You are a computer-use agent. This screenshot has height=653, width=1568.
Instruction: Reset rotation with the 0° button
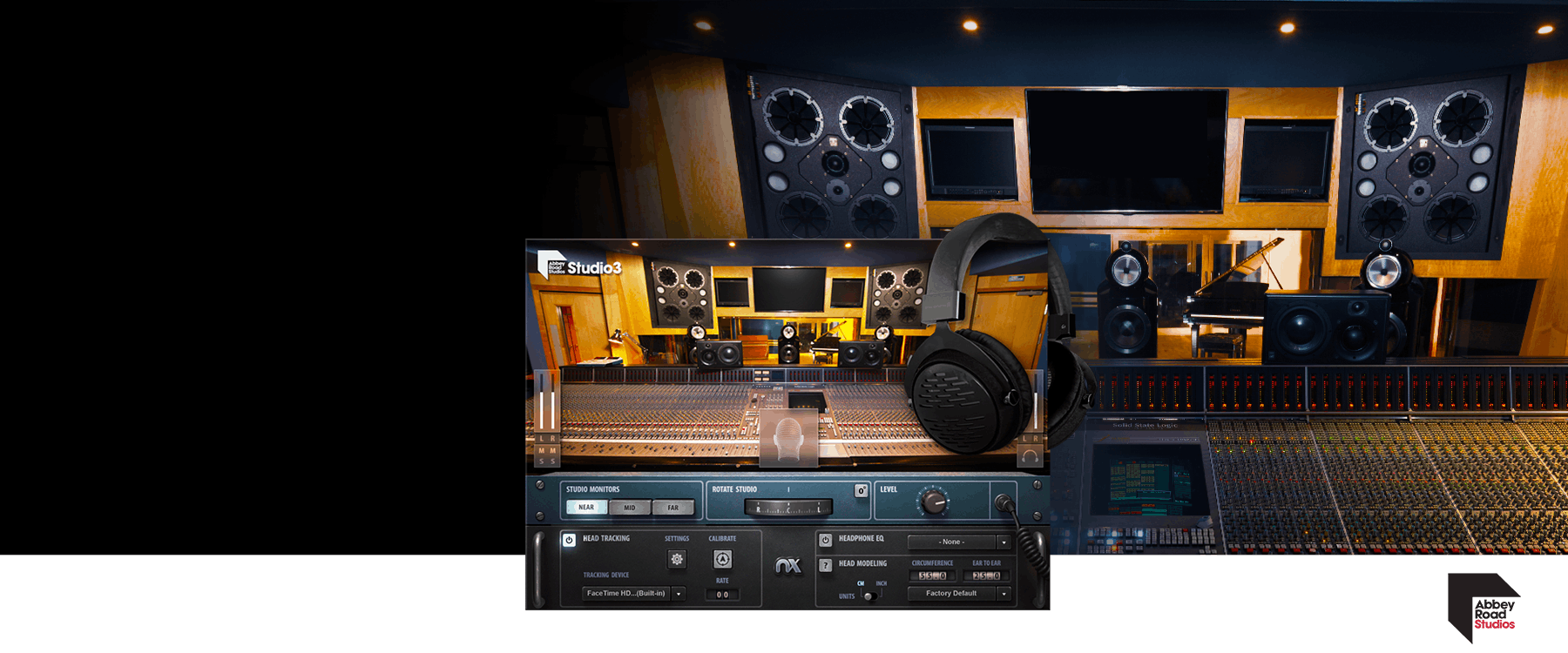(861, 490)
